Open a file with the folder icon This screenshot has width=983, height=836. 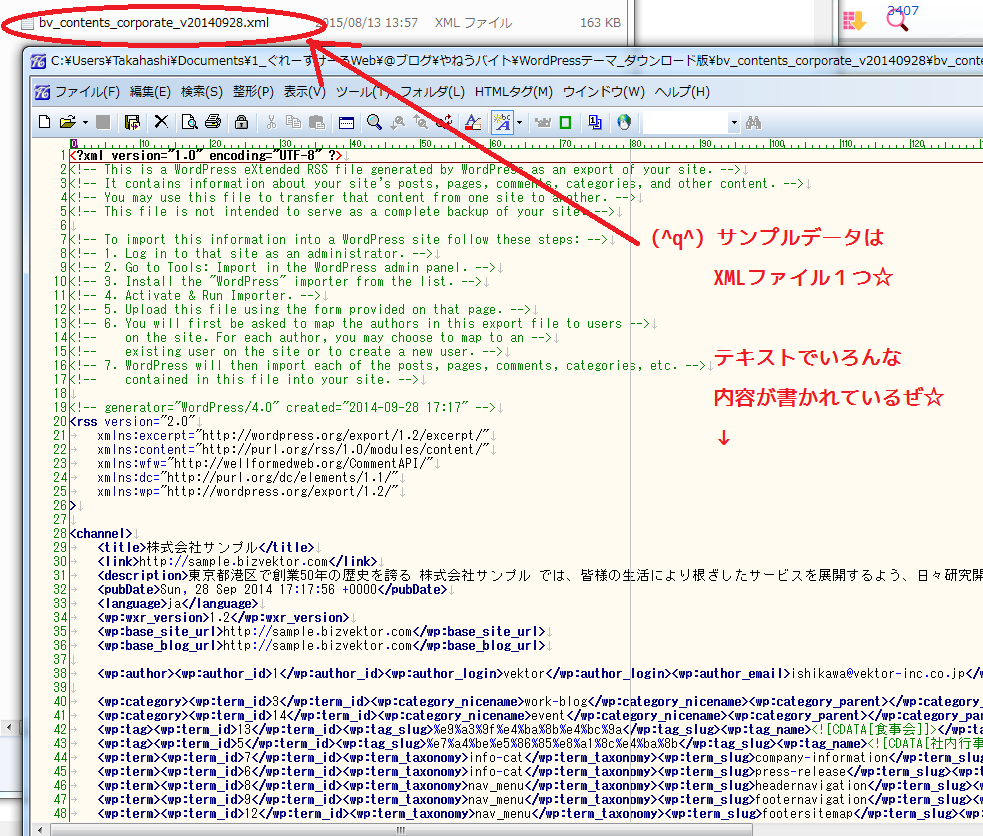68,122
